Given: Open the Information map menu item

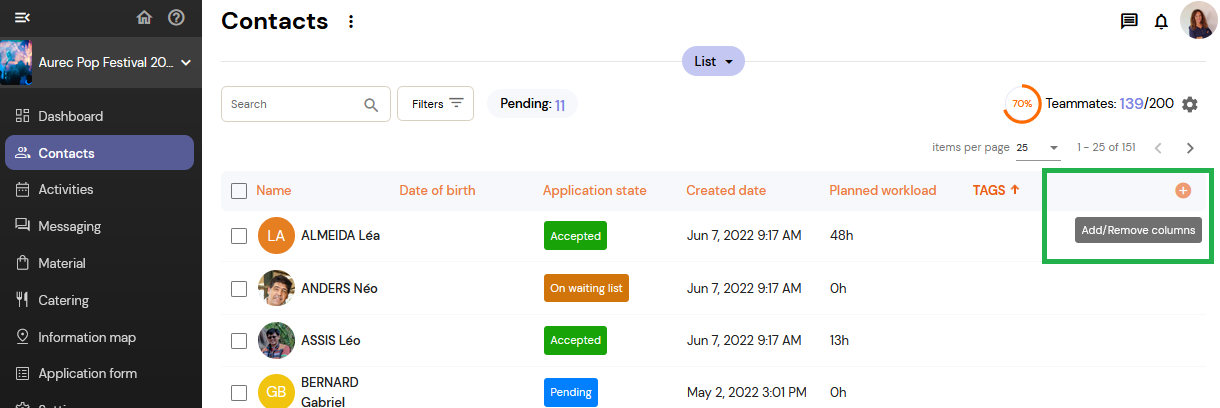Looking at the screenshot, I should [x=99, y=337].
